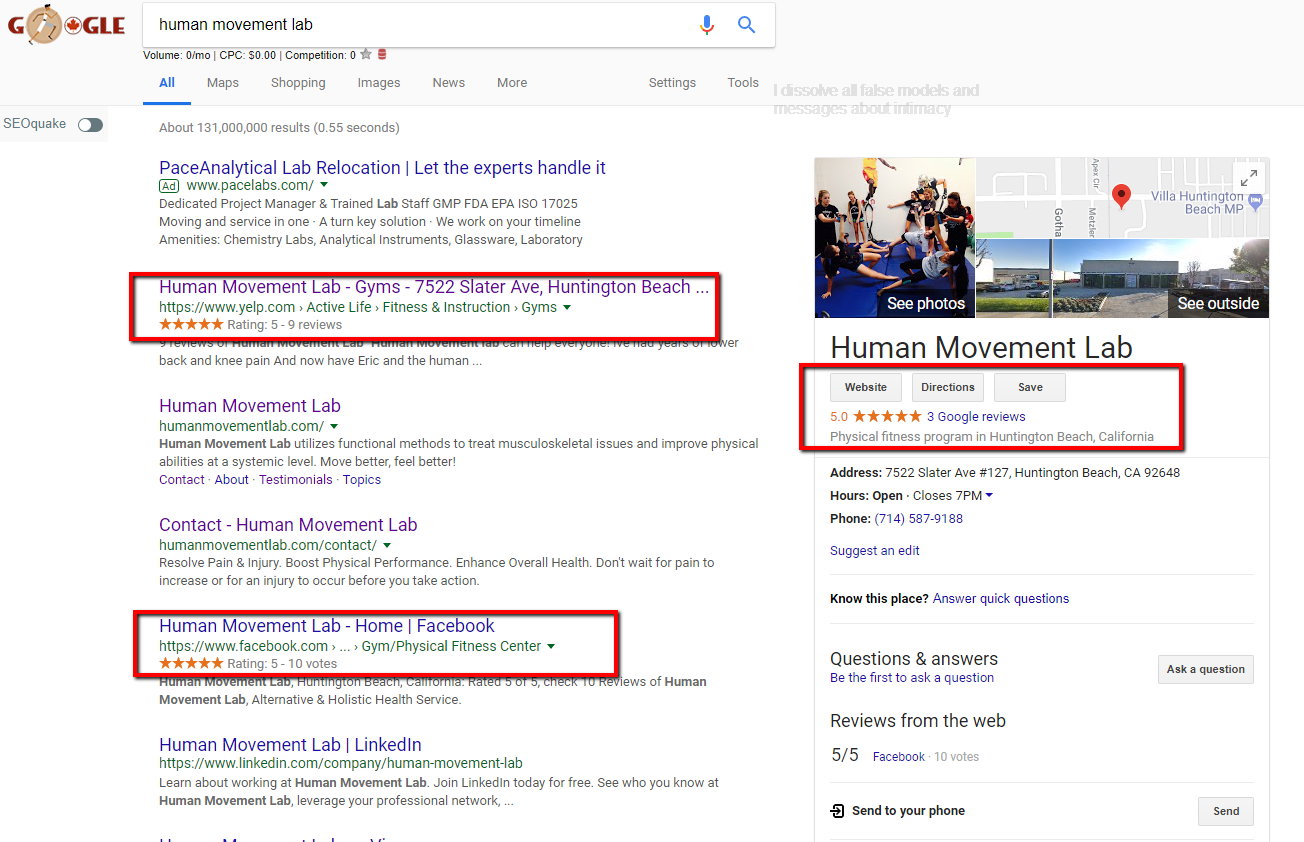Click the Send button
Screen dimensions: 1304x842
tap(1226, 811)
